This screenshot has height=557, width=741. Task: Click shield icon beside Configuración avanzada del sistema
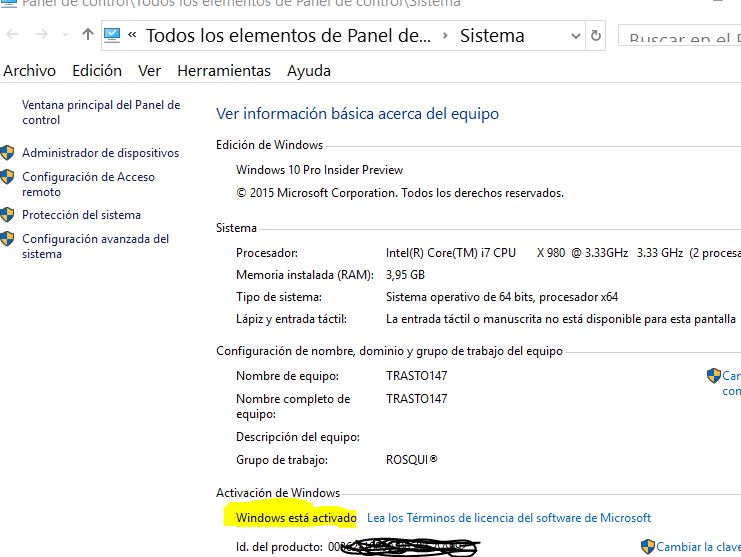[x=7, y=239]
